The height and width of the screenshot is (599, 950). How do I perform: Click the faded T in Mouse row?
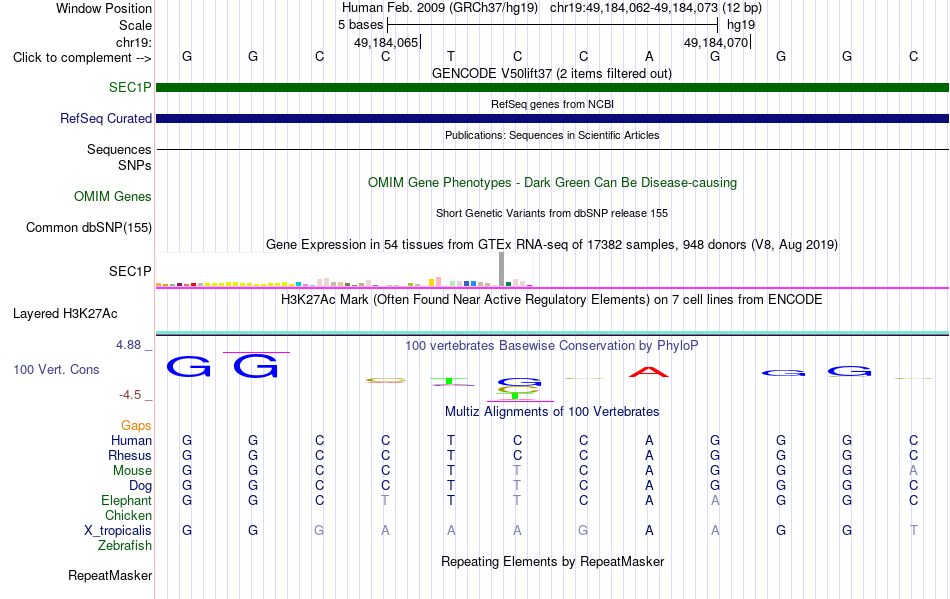pos(517,471)
